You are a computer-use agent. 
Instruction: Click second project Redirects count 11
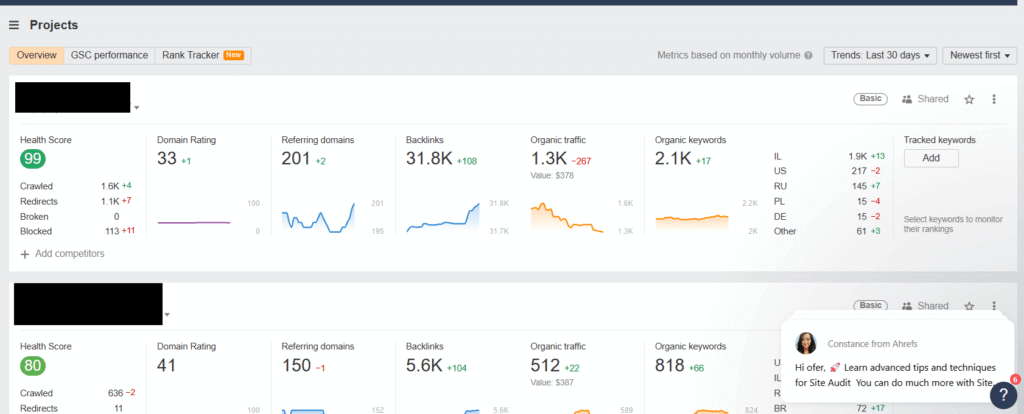[x=119, y=408]
